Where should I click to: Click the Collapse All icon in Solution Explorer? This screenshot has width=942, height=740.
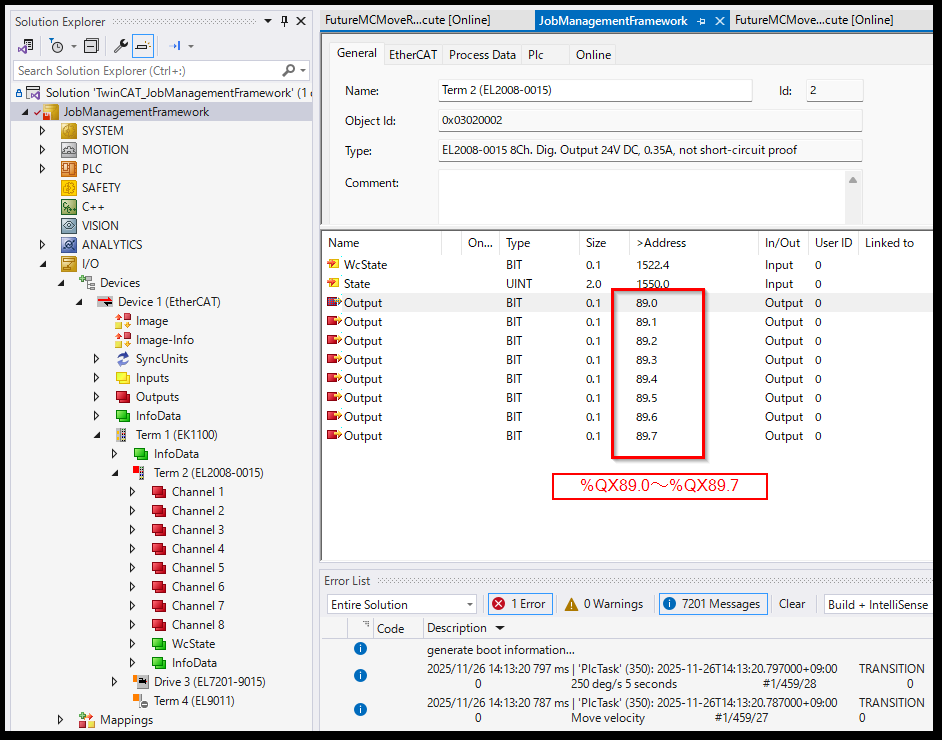(x=91, y=46)
